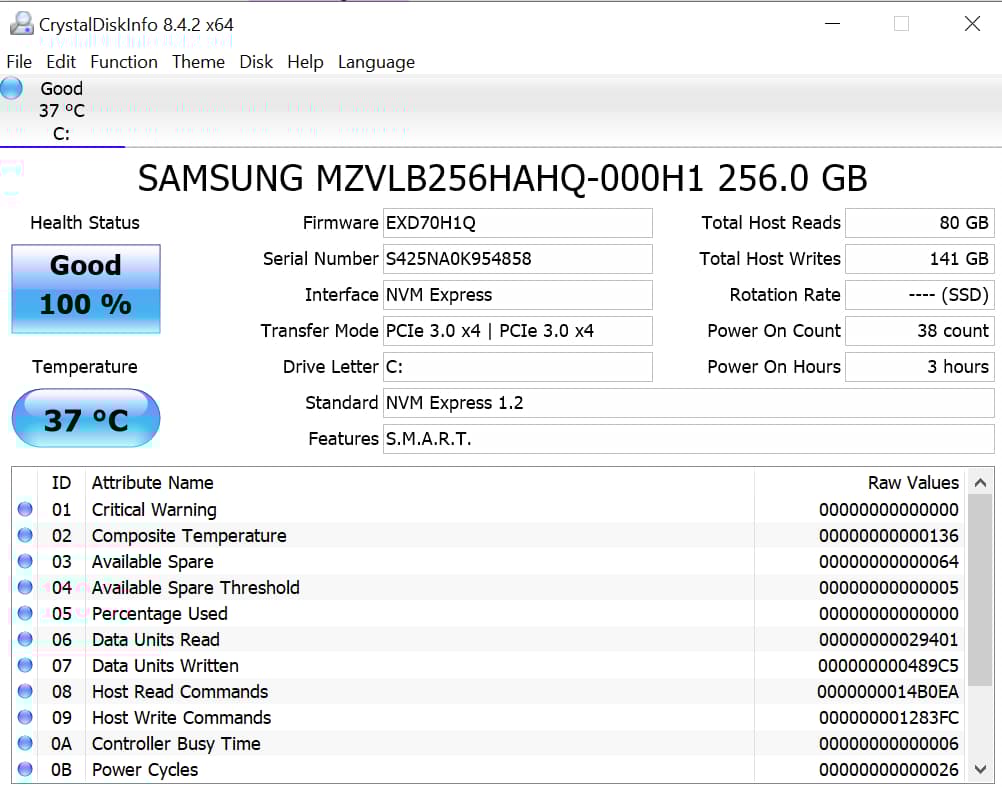Click the indicator icon for Available Spare
1002x790 pixels.
pos(25,561)
